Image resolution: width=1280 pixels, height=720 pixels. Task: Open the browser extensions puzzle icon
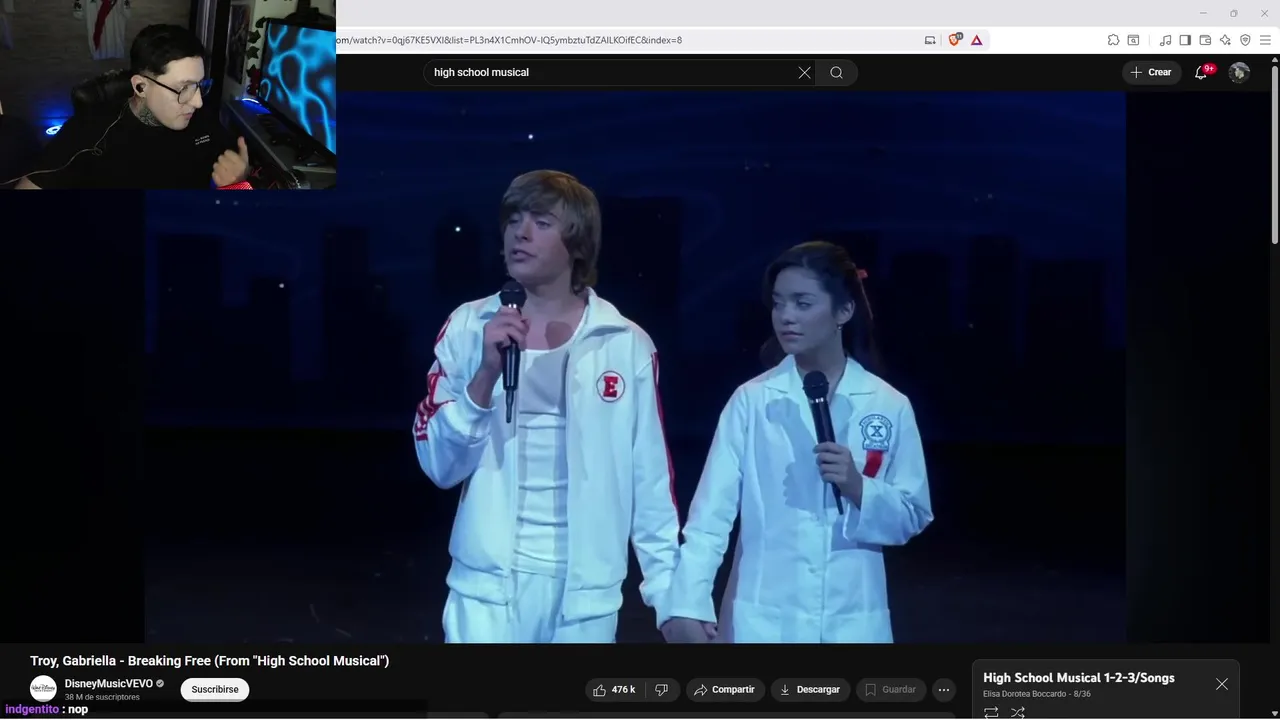[1113, 40]
